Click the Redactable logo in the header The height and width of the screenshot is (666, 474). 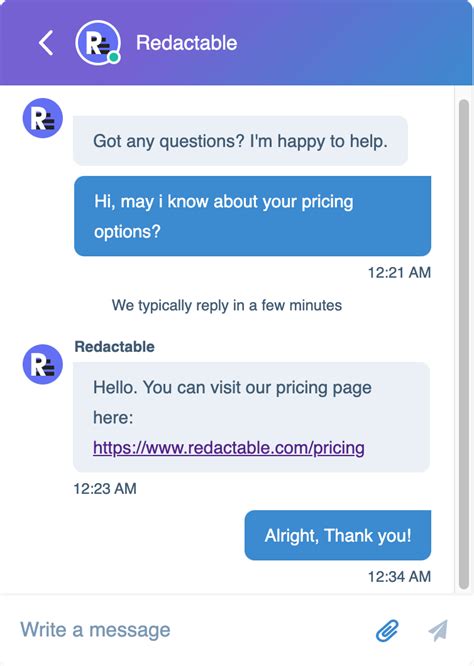pyautogui.click(x=97, y=42)
